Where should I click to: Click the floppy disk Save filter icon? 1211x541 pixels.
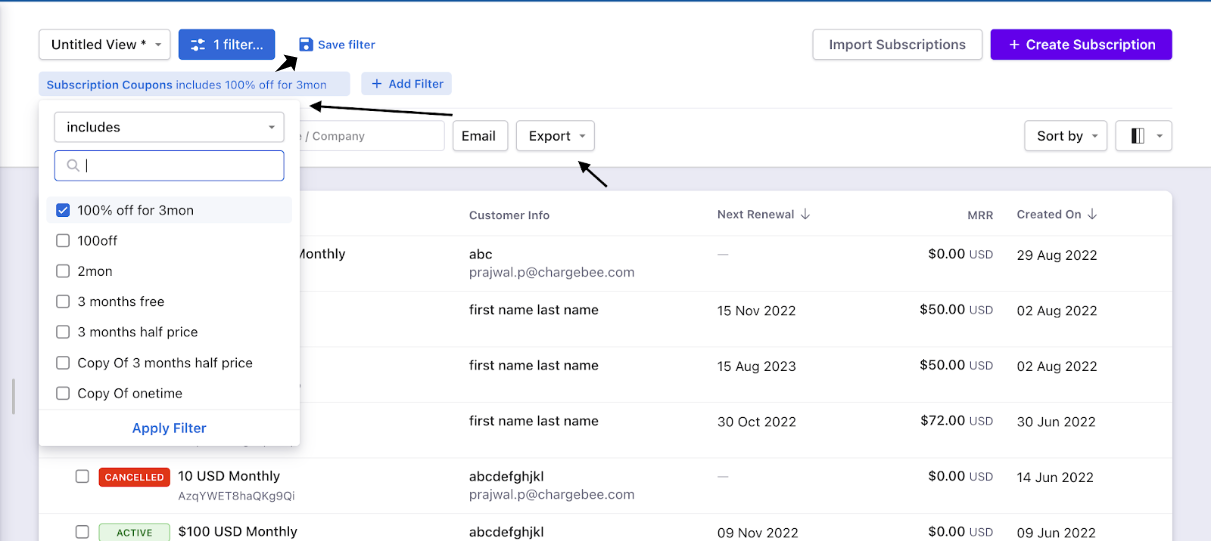[306, 45]
